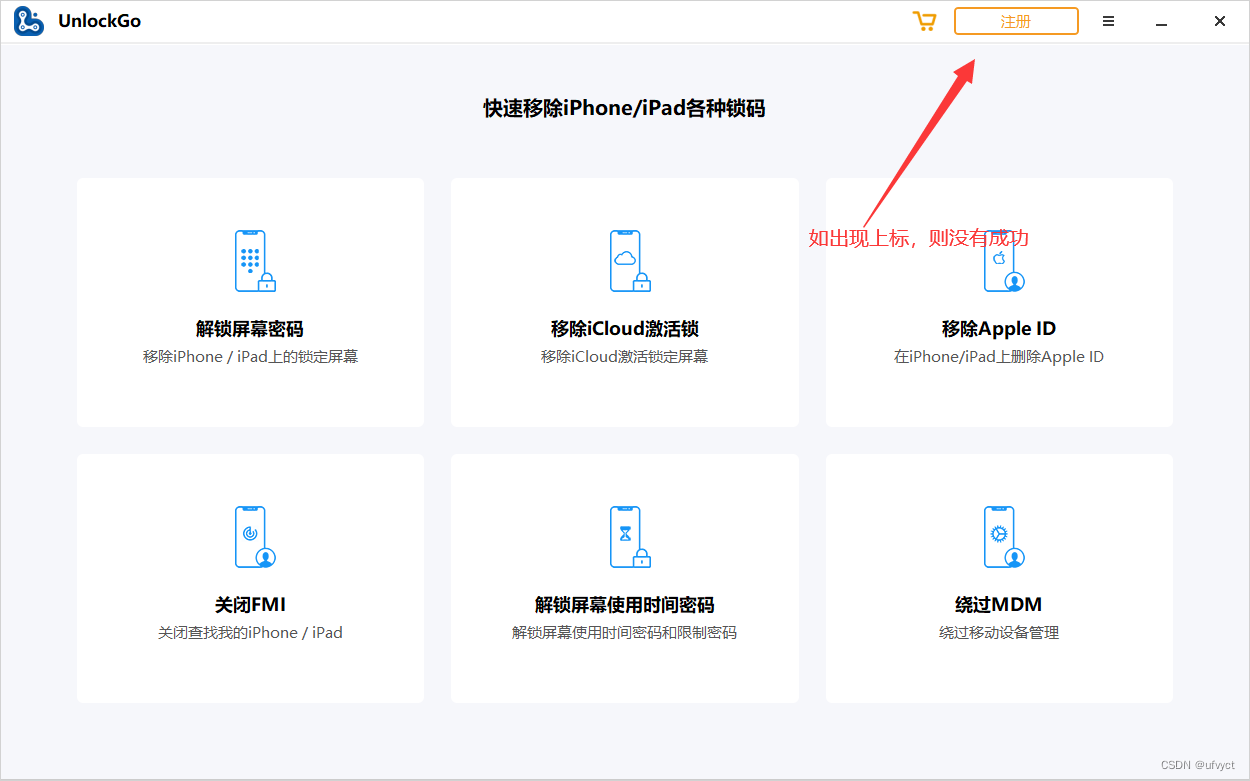Select the 移除Apple ID title
The width and height of the screenshot is (1250, 781).
click(999, 329)
